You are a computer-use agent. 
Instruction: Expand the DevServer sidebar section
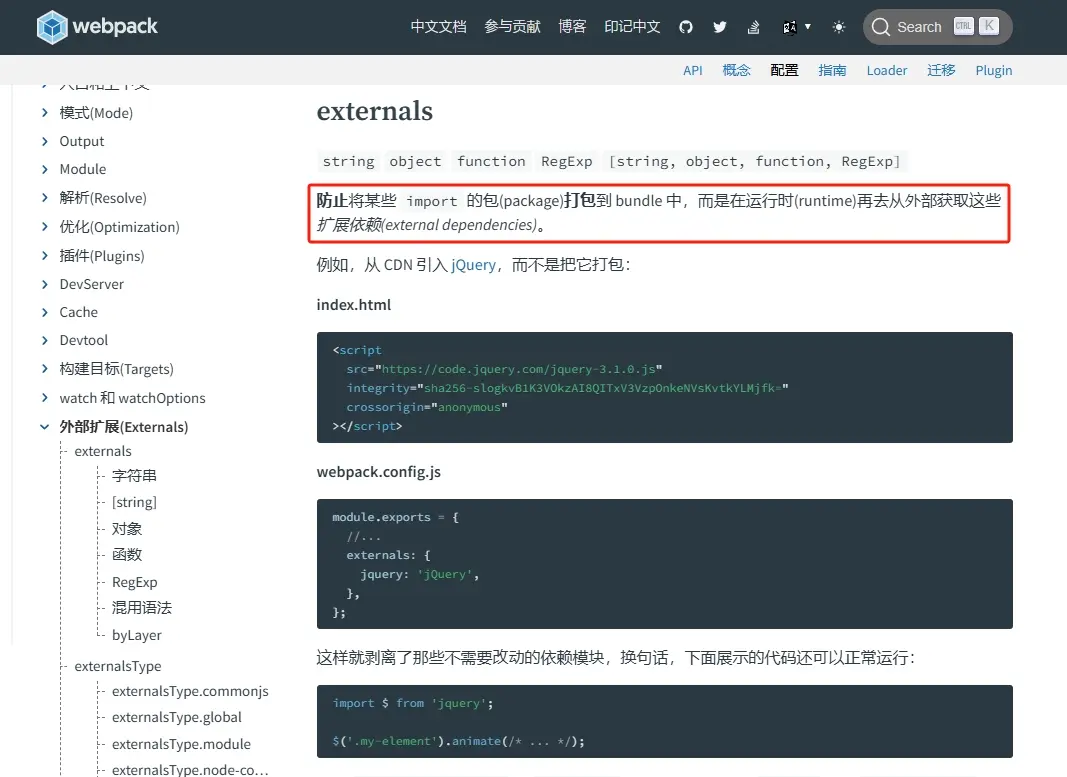[x=44, y=284]
